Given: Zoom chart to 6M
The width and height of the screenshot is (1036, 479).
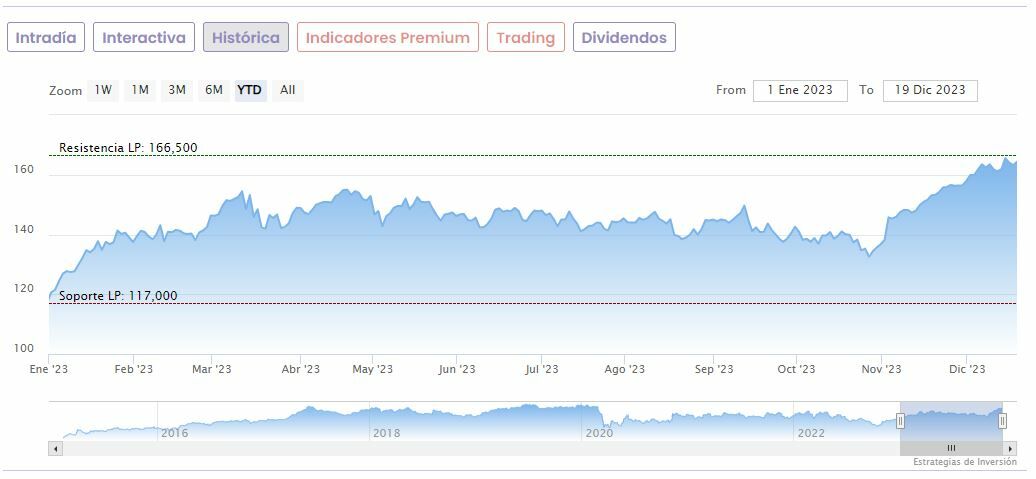Looking at the screenshot, I should click(214, 90).
